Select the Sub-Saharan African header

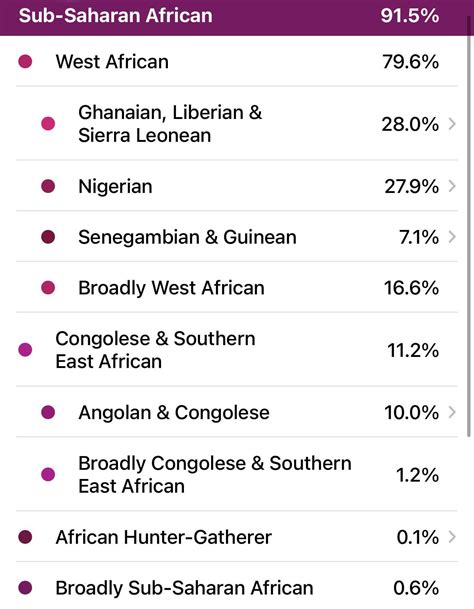pyautogui.click(x=234, y=17)
